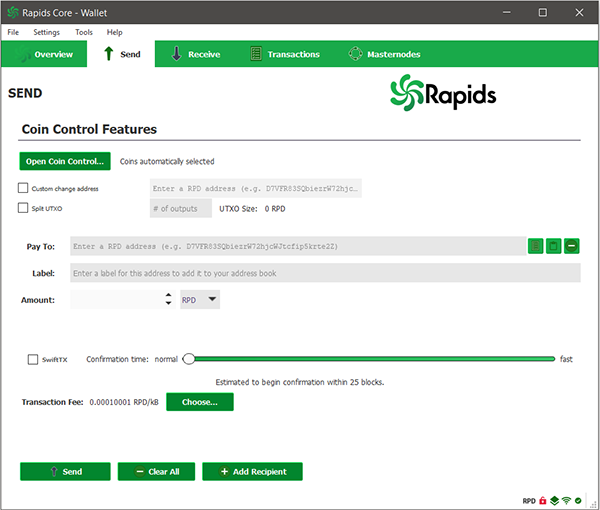This screenshot has width=600, height=510.
Task: Click the Rapids brand logo image
Action: click(443, 93)
